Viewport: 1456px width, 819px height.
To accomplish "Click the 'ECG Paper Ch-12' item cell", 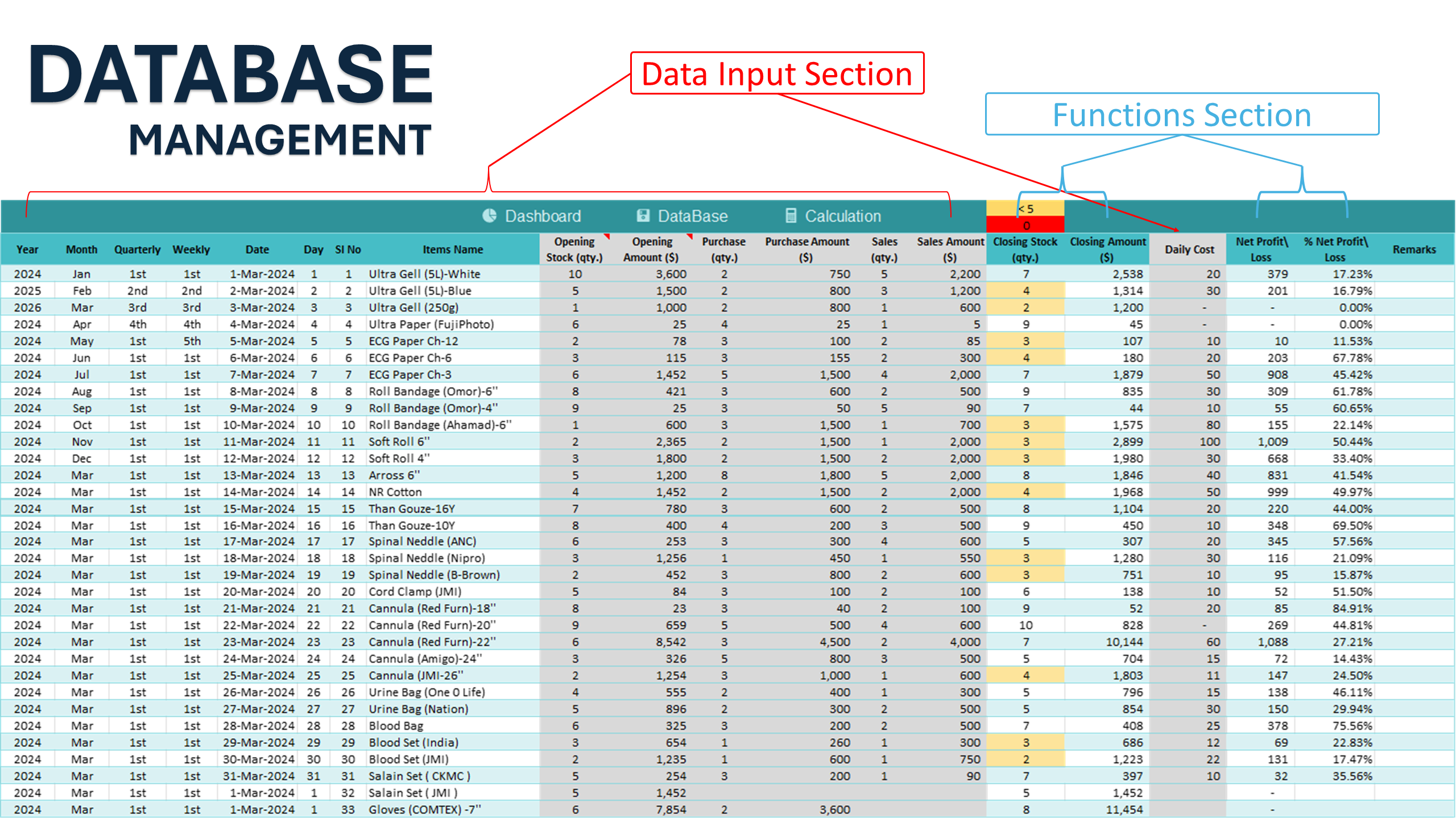I will pos(453,341).
